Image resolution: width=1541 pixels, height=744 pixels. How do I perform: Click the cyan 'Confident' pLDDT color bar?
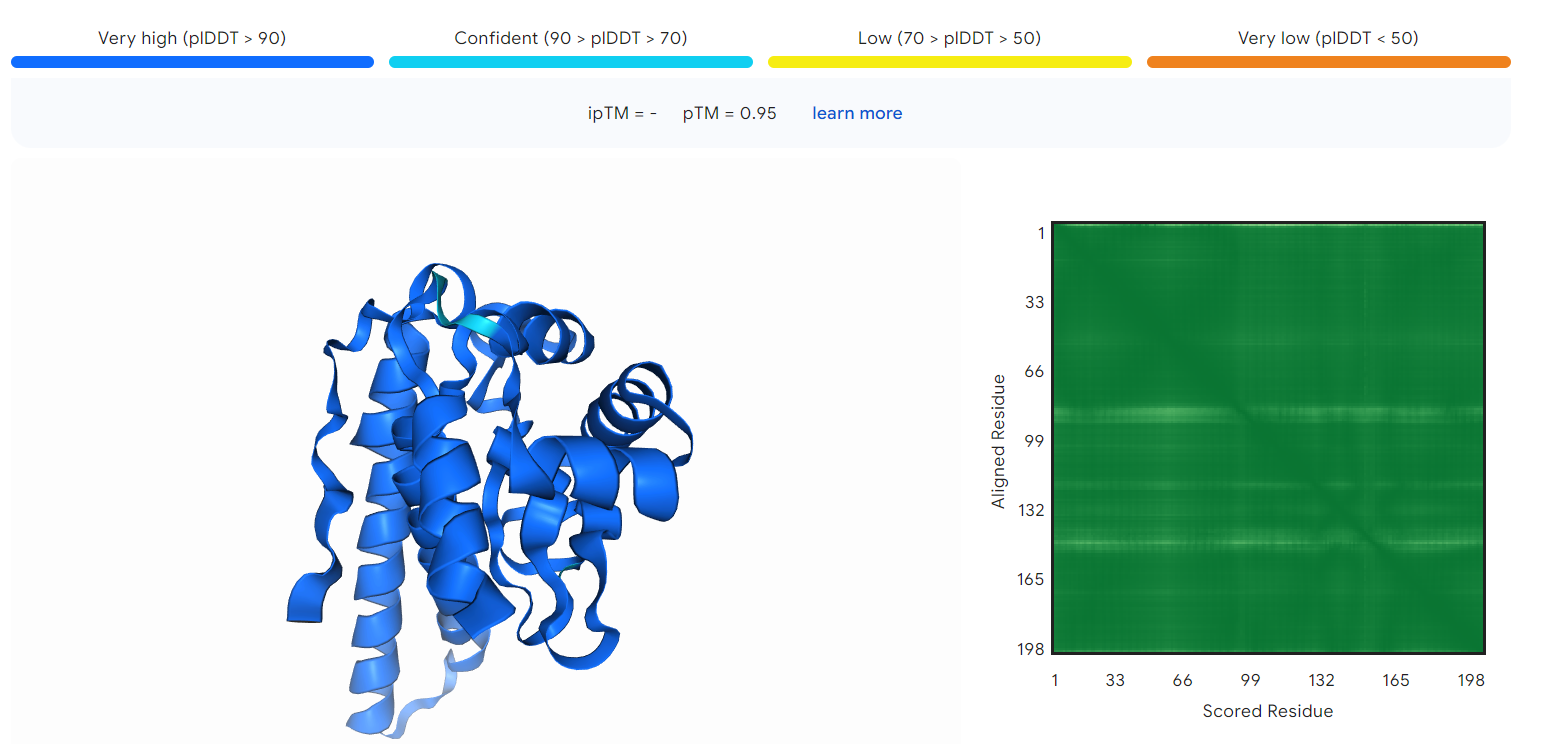571,62
